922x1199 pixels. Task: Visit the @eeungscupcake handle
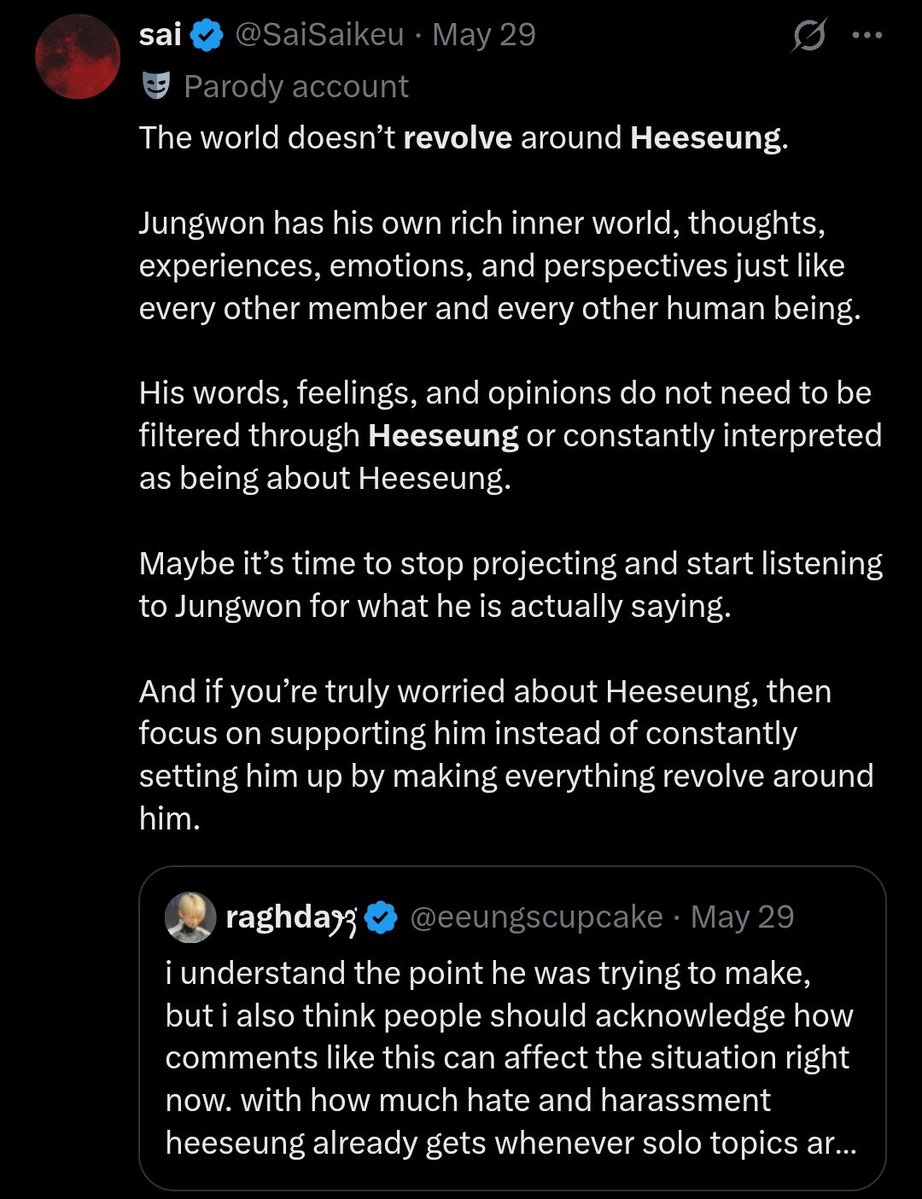click(537, 917)
